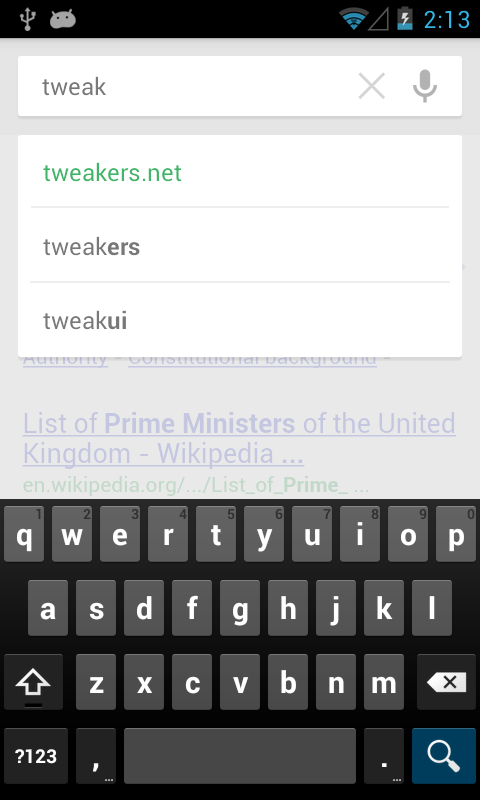
Task: Open the Wi-Fi status icon in status bar
Action: (353, 19)
